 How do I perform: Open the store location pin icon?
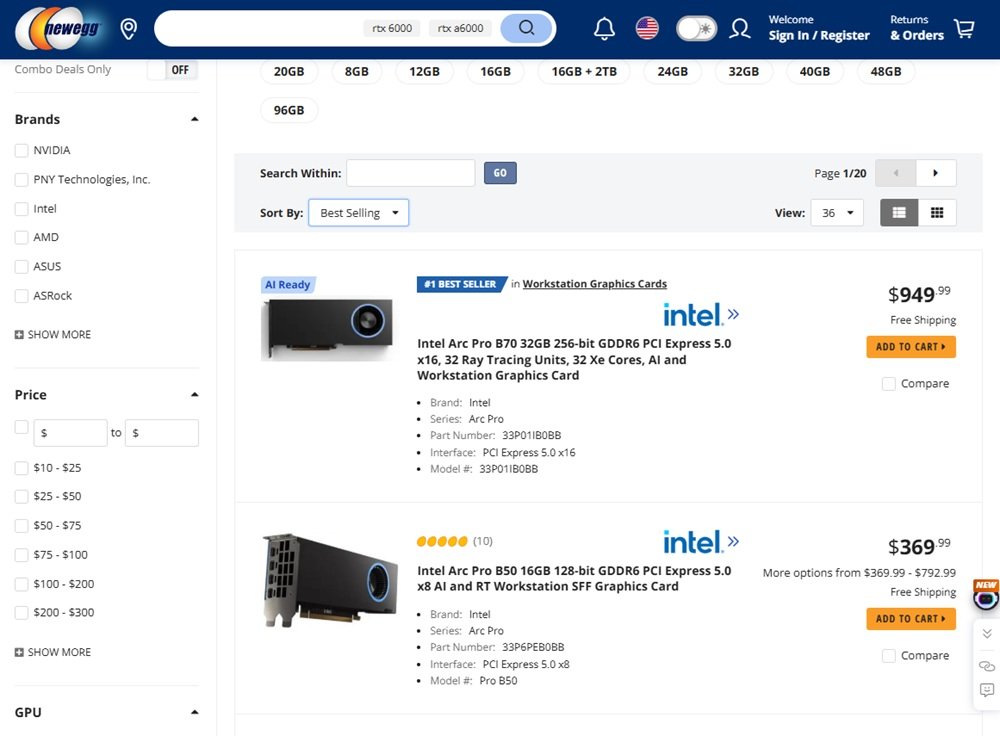(129, 29)
